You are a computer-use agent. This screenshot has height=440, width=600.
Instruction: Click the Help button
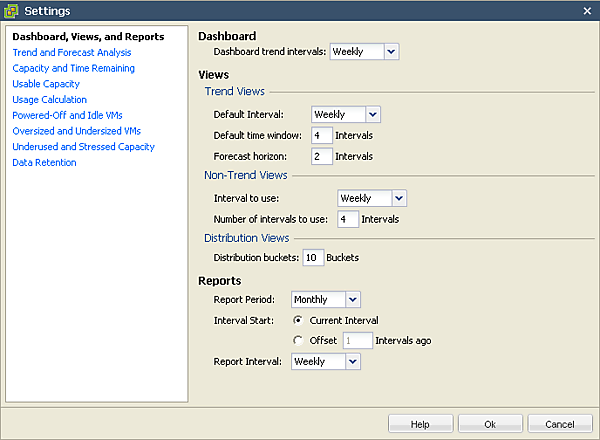click(420, 424)
